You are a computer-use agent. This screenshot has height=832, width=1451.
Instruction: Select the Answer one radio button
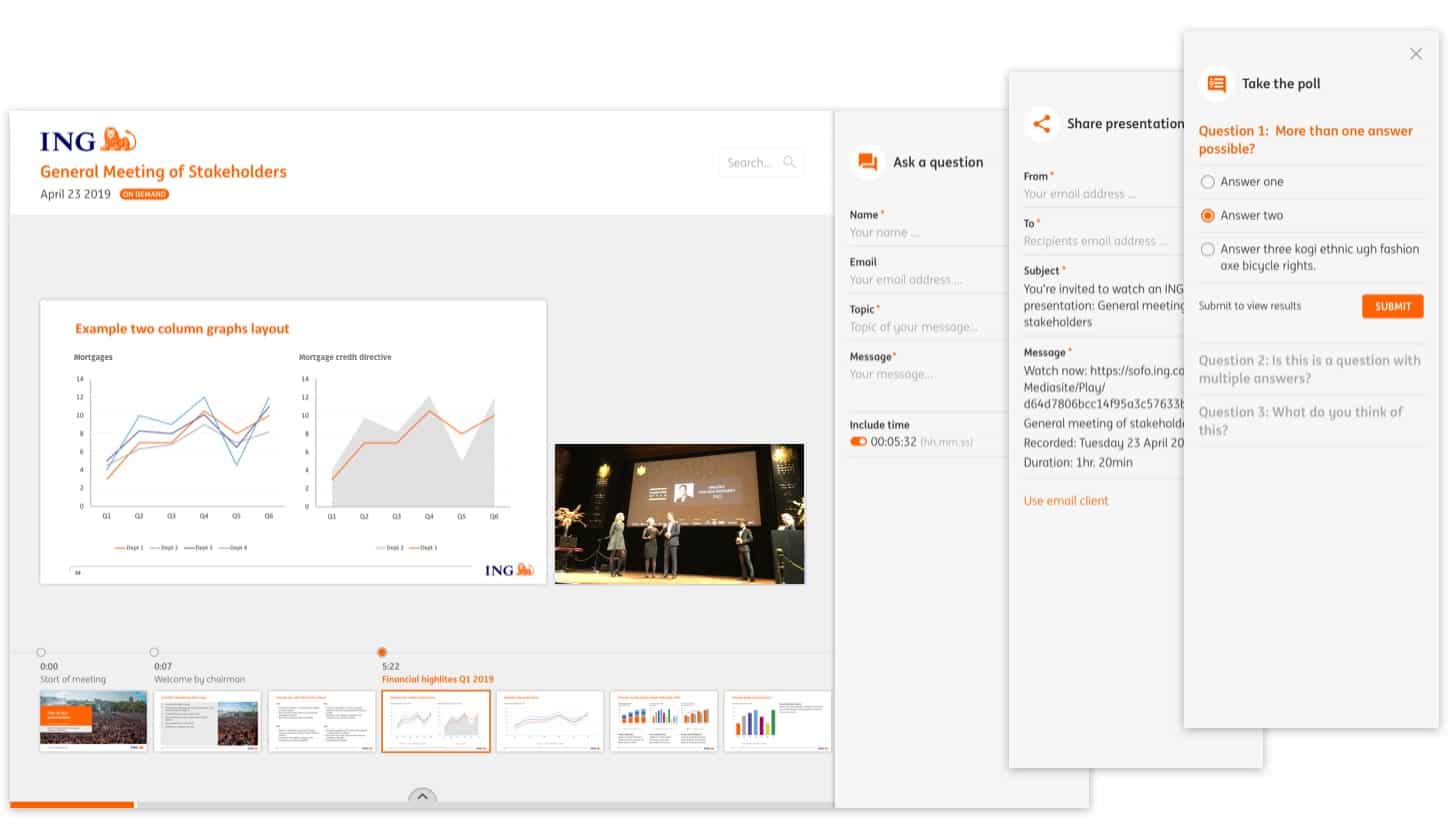pos(1208,182)
